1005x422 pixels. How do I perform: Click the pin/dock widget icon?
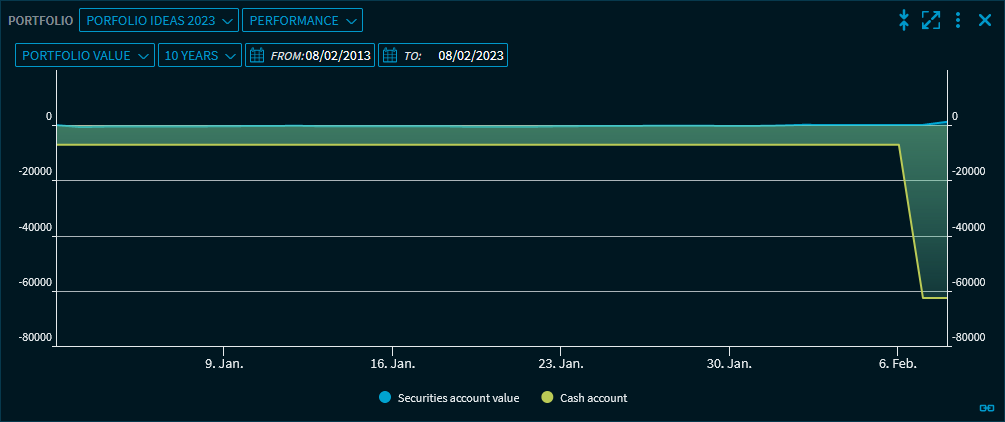903,20
